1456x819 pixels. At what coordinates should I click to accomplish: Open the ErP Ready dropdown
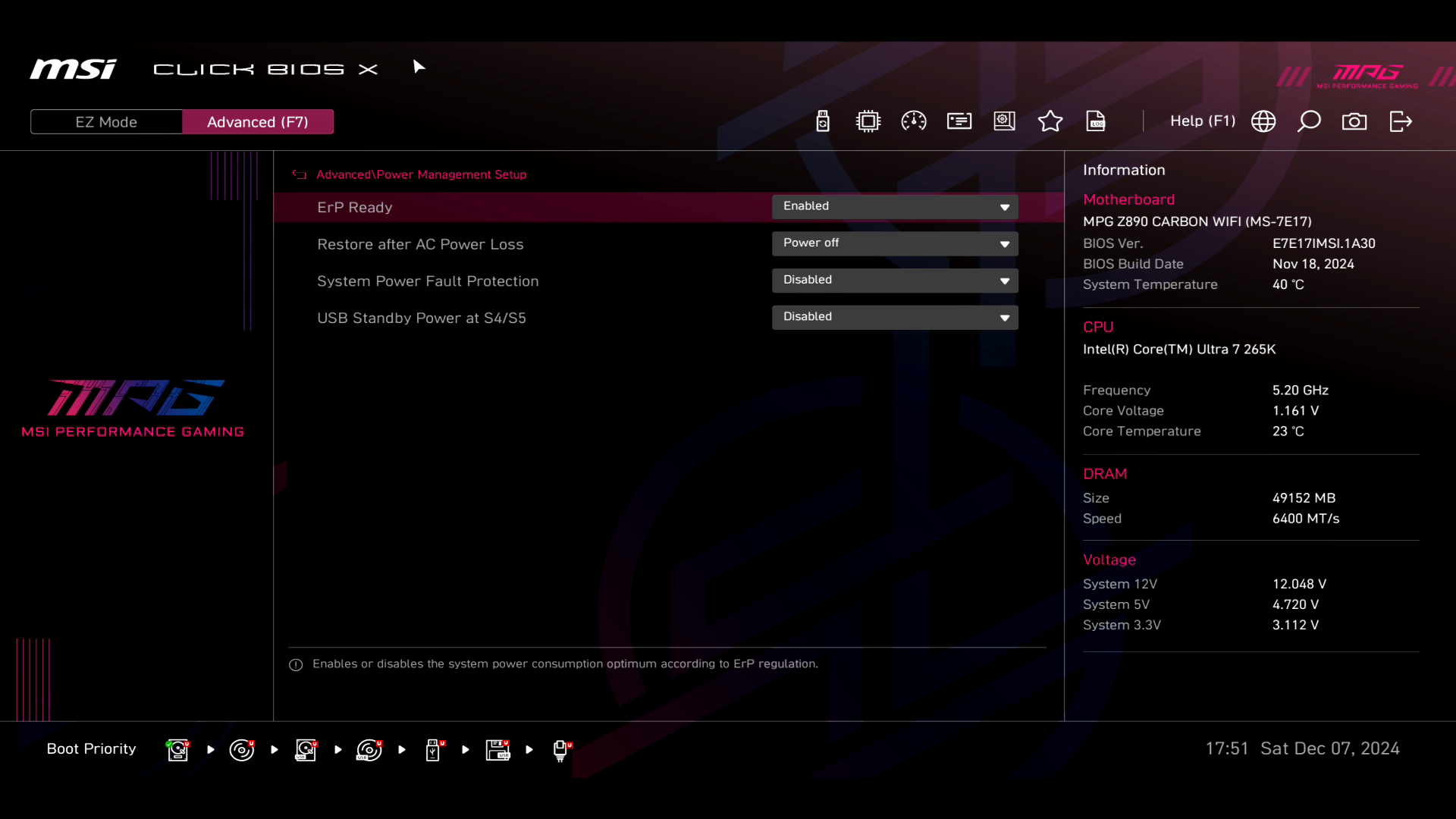click(x=895, y=206)
